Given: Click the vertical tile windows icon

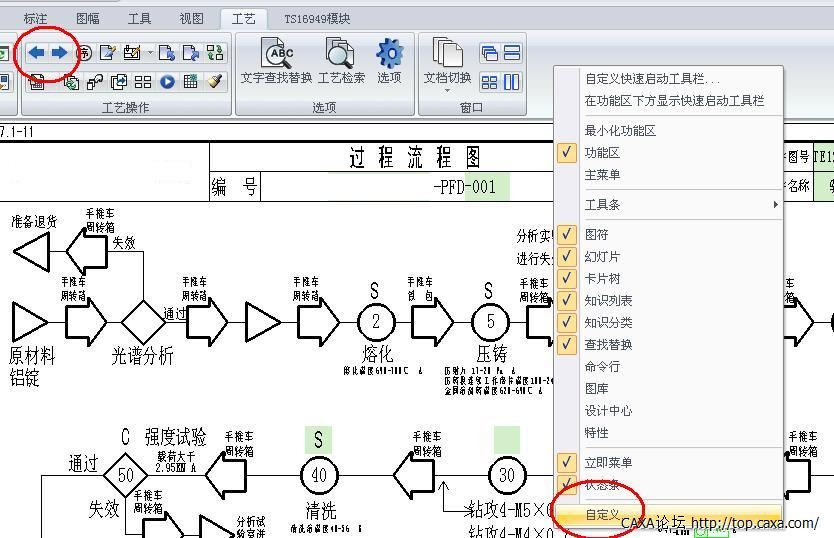Looking at the screenshot, I should 511,82.
